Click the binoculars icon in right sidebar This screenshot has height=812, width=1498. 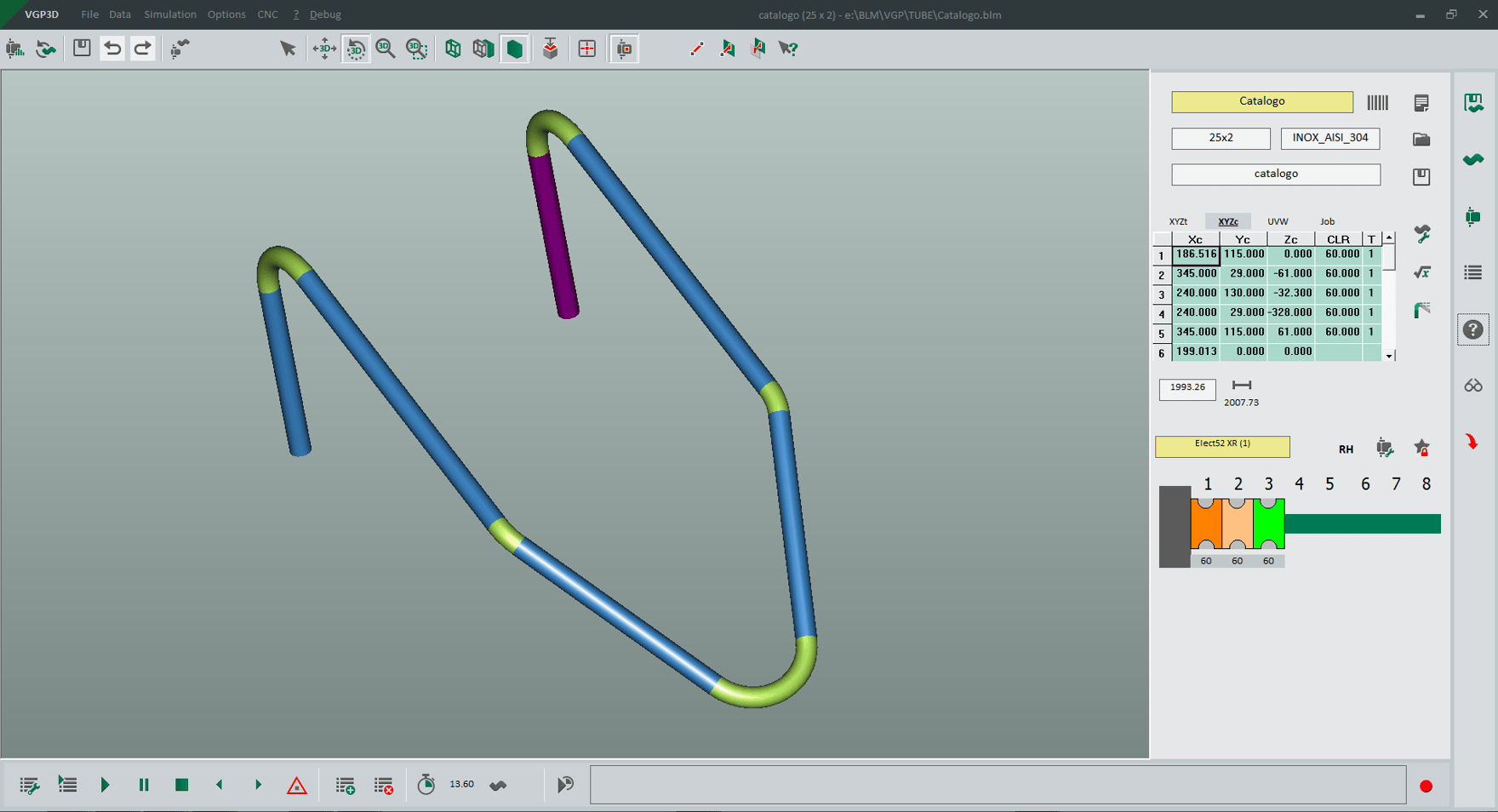tap(1473, 386)
